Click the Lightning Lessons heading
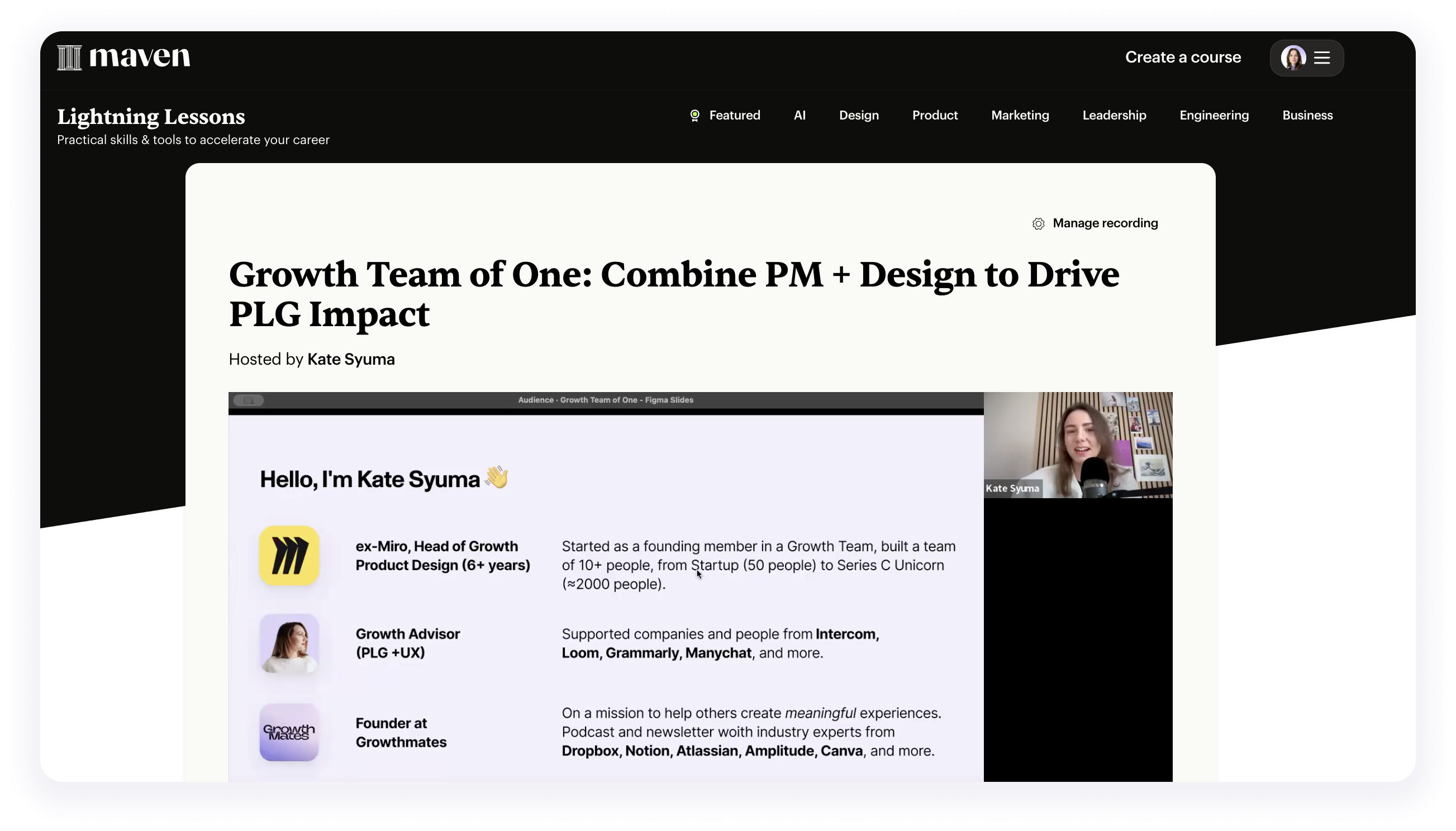 click(x=151, y=117)
